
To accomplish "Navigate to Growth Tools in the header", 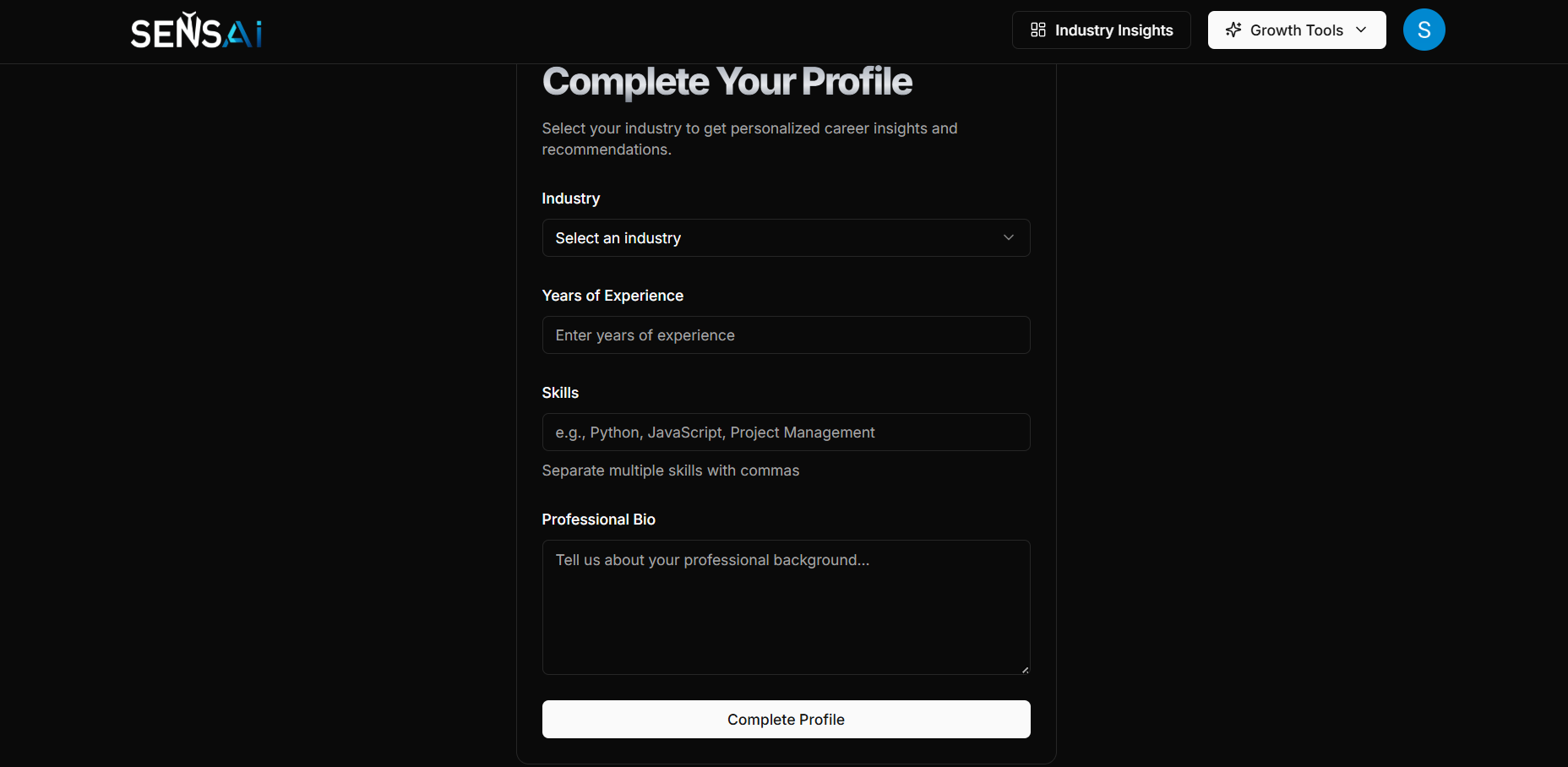I will pos(1296,30).
